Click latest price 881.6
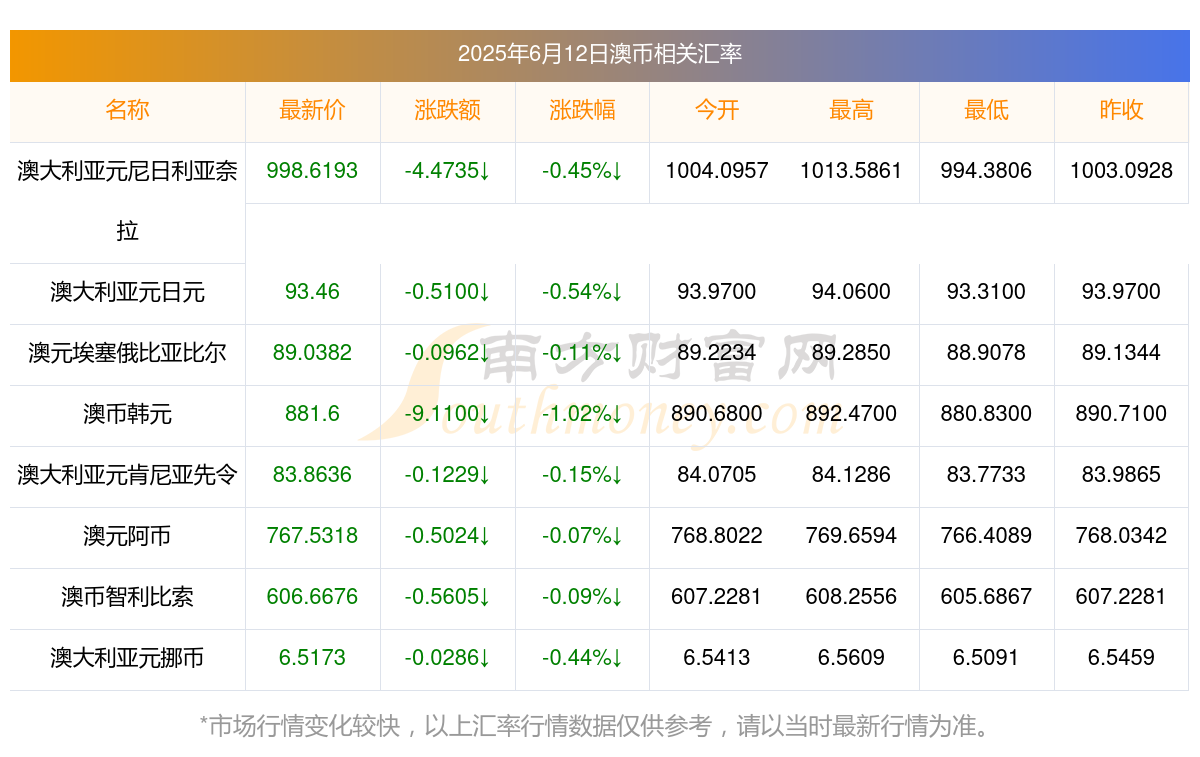This screenshot has height=757, width=1200. pos(312,414)
